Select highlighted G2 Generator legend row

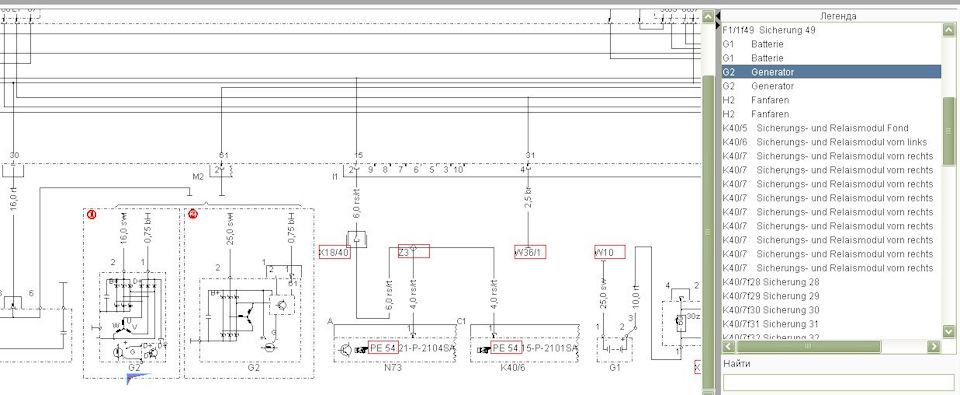(x=831, y=72)
